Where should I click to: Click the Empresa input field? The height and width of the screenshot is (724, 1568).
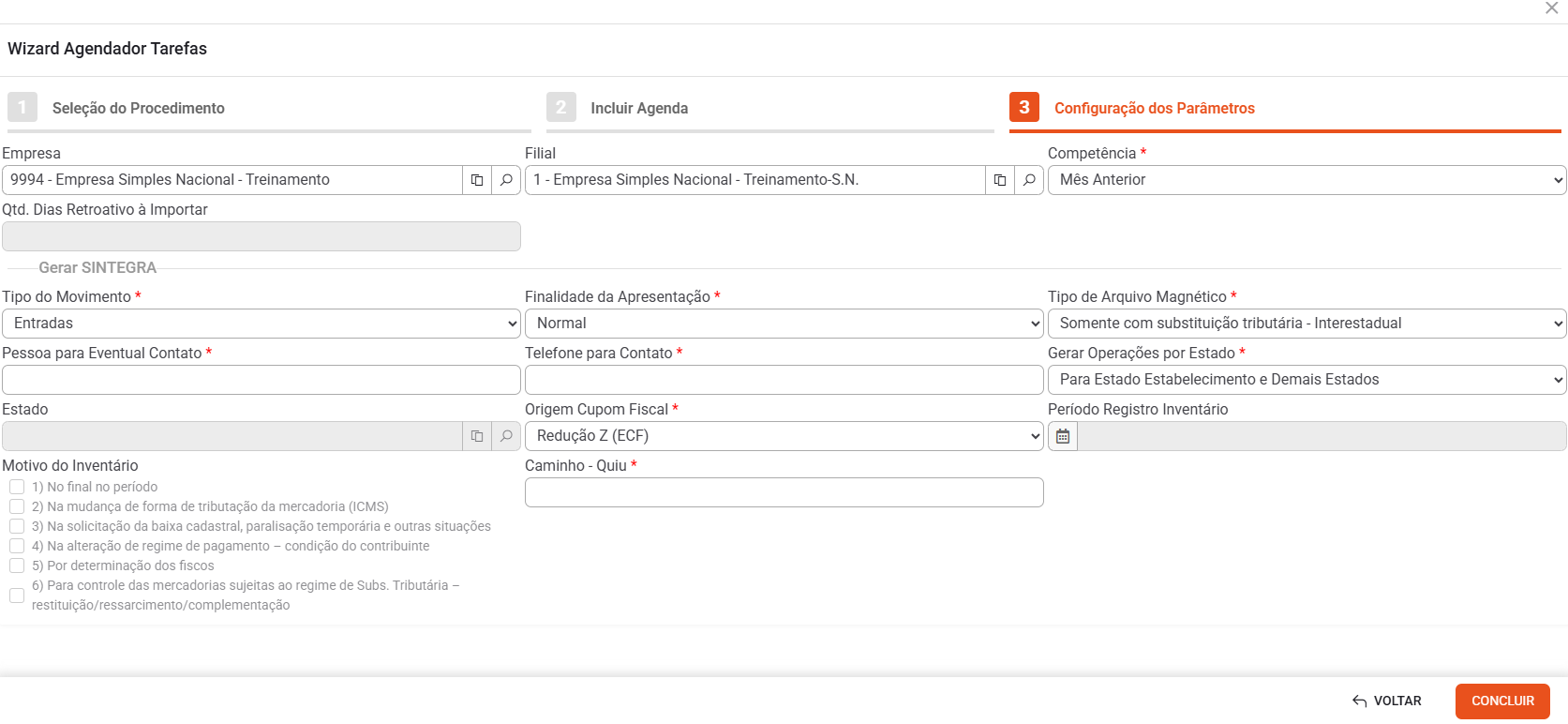pyautogui.click(x=232, y=180)
